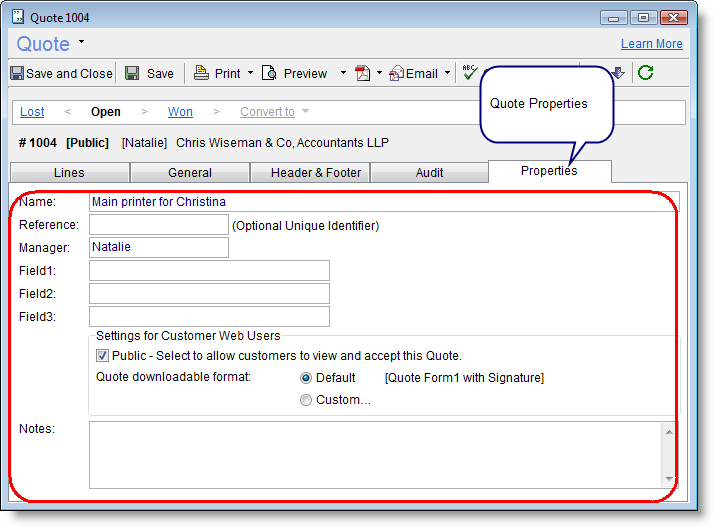Click the Save toolbar icon
The width and height of the screenshot is (714, 527).
pyautogui.click(x=132, y=73)
